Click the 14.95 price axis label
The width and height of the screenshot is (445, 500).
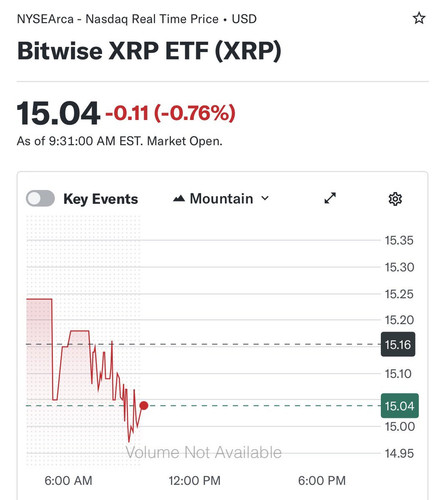[399, 453]
